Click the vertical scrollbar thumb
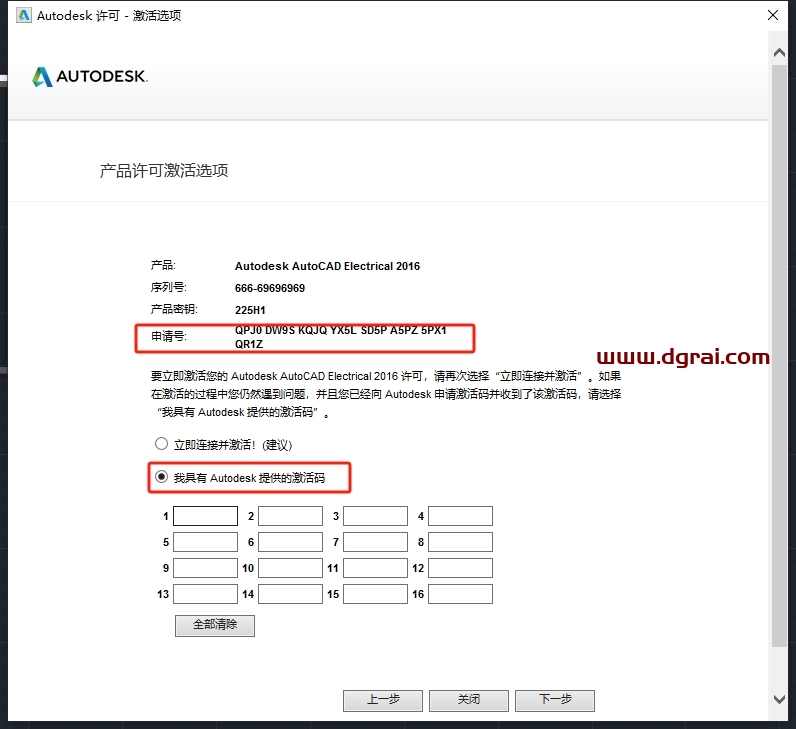Image resolution: width=796 pixels, height=729 pixels. pyautogui.click(x=780, y=355)
